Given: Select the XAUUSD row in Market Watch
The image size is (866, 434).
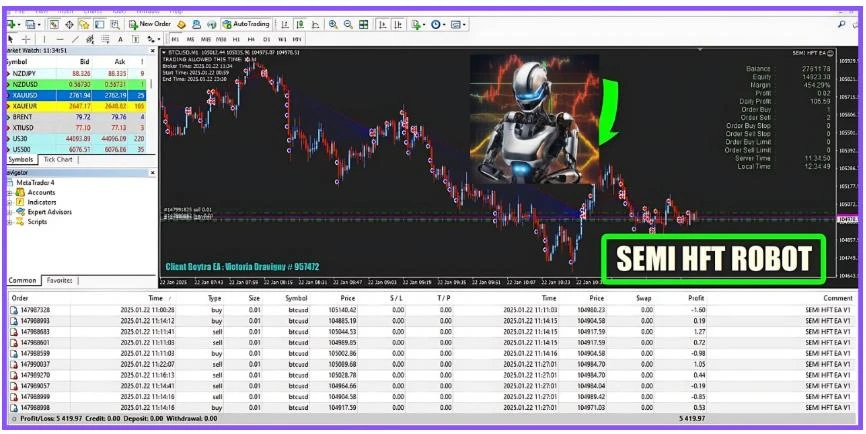Looking at the screenshot, I should coord(77,95).
